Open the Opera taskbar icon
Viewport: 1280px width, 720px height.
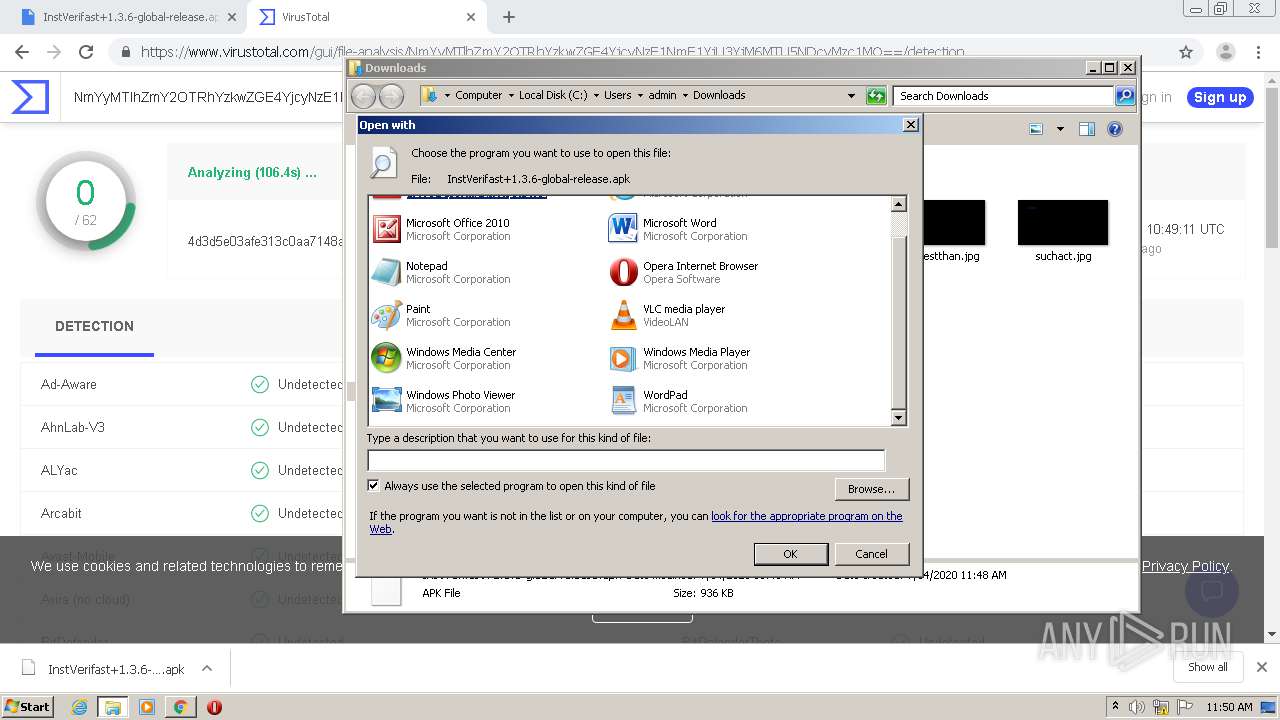[x=214, y=707]
